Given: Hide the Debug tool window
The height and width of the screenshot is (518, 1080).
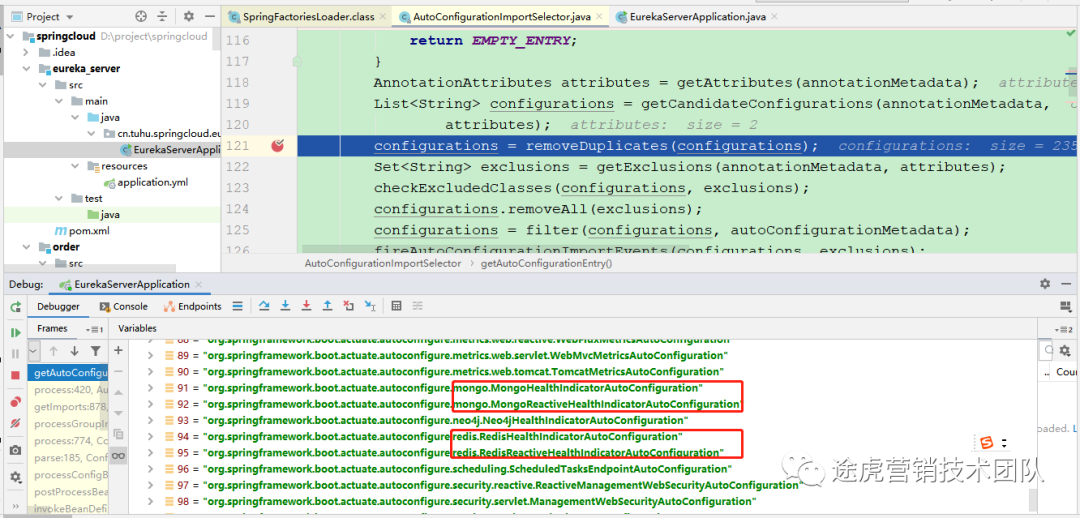Looking at the screenshot, I should pos(1066,284).
